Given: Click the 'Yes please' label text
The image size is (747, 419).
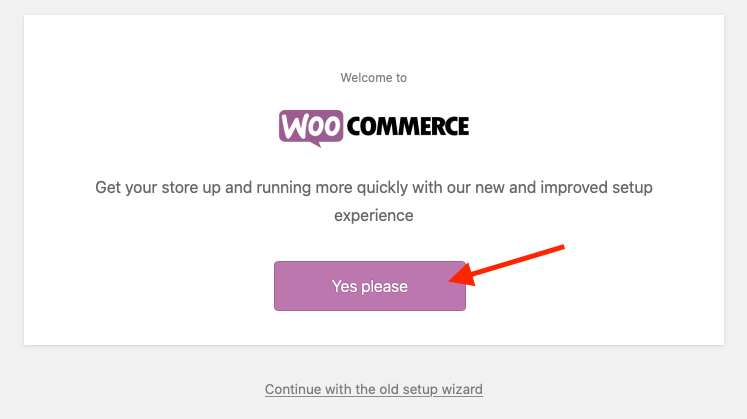Looking at the screenshot, I should [370, 286].
